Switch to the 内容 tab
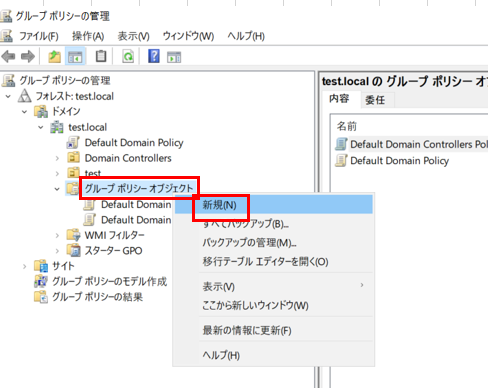Image resolution: width=488 pixels, height=388 pixels. point(339,99)
